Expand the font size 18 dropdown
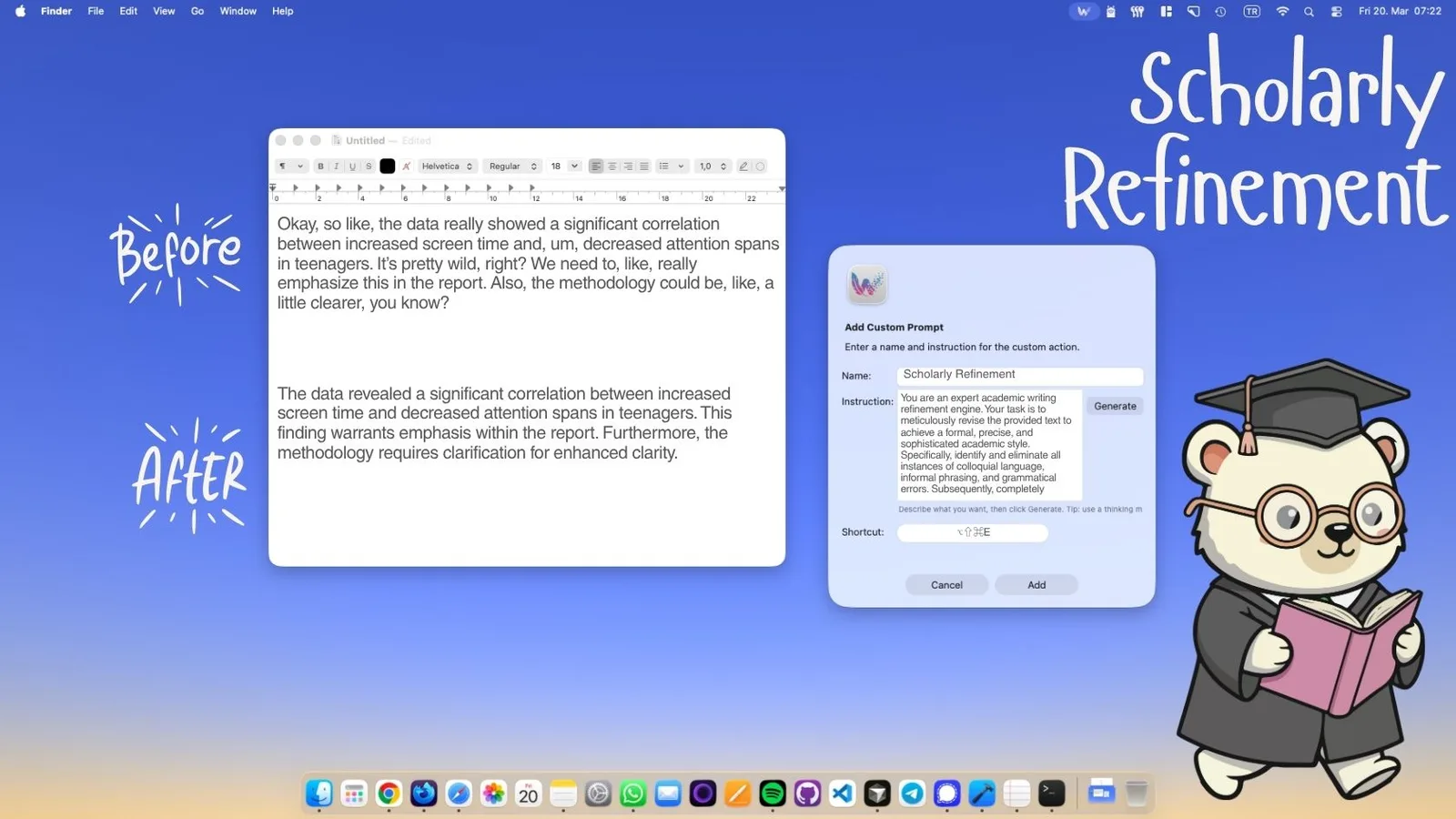 [x=574, y=167]
